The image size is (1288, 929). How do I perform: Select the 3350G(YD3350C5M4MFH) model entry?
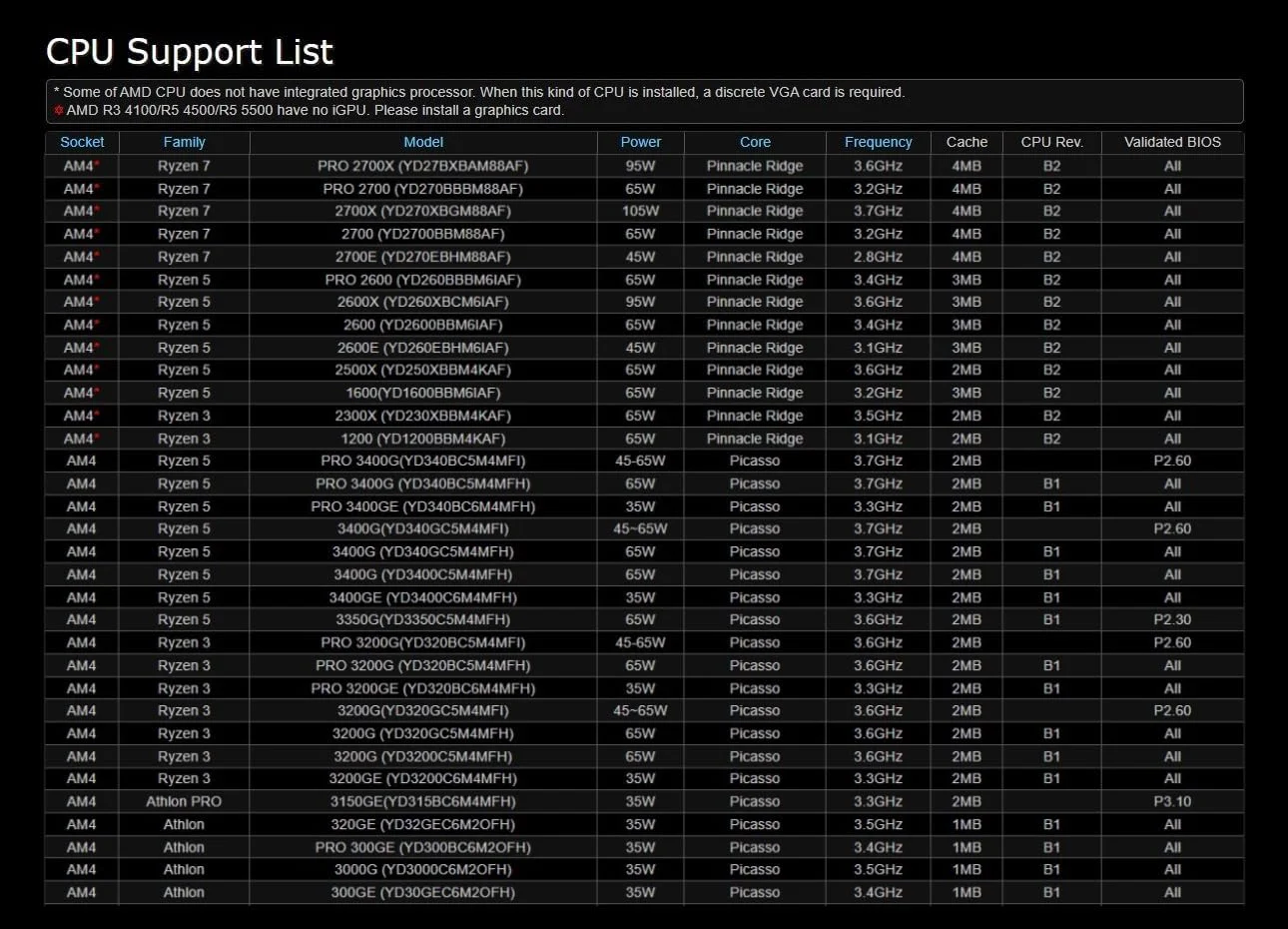423,619
